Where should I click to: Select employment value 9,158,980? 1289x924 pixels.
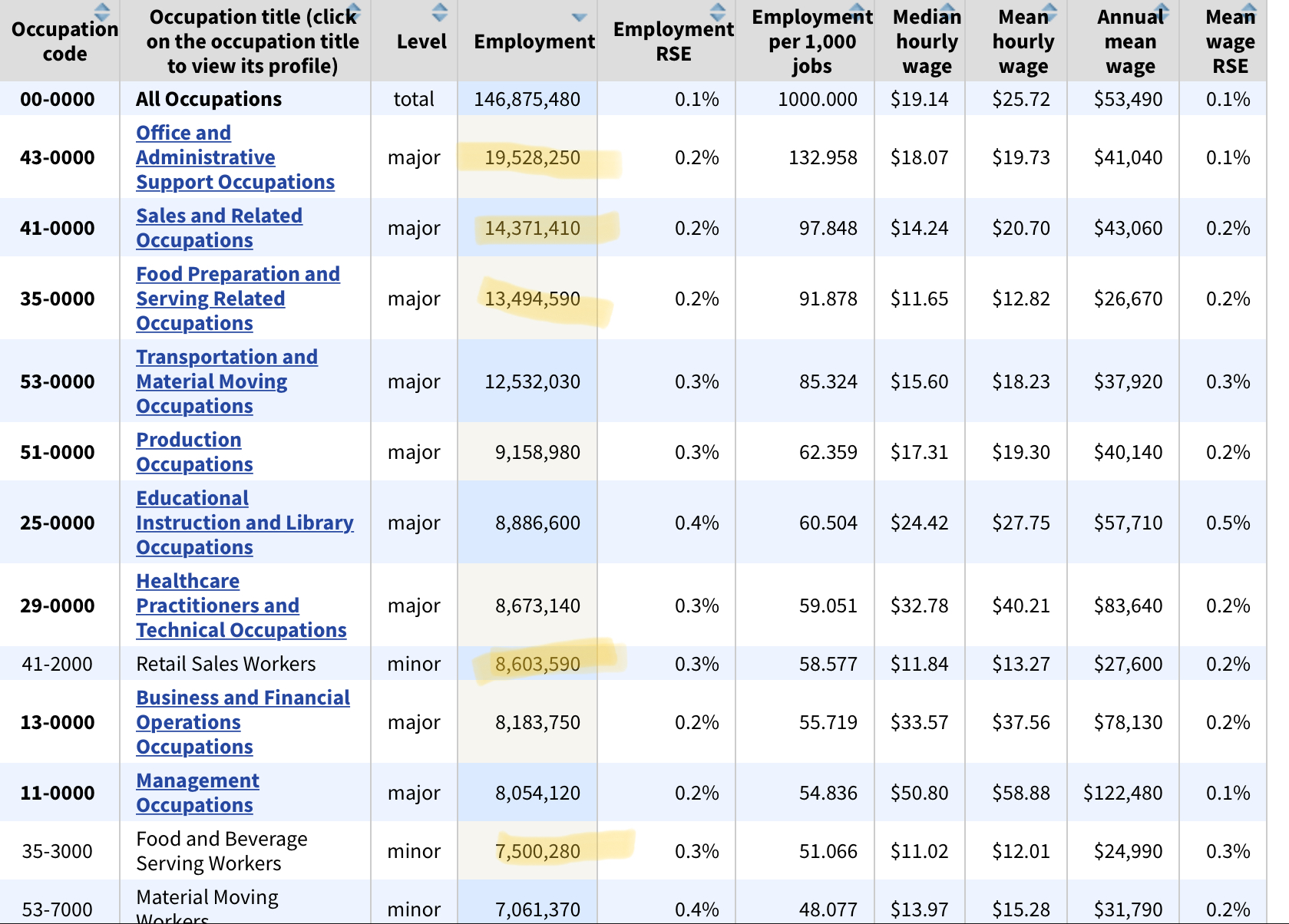click(537, 452)
